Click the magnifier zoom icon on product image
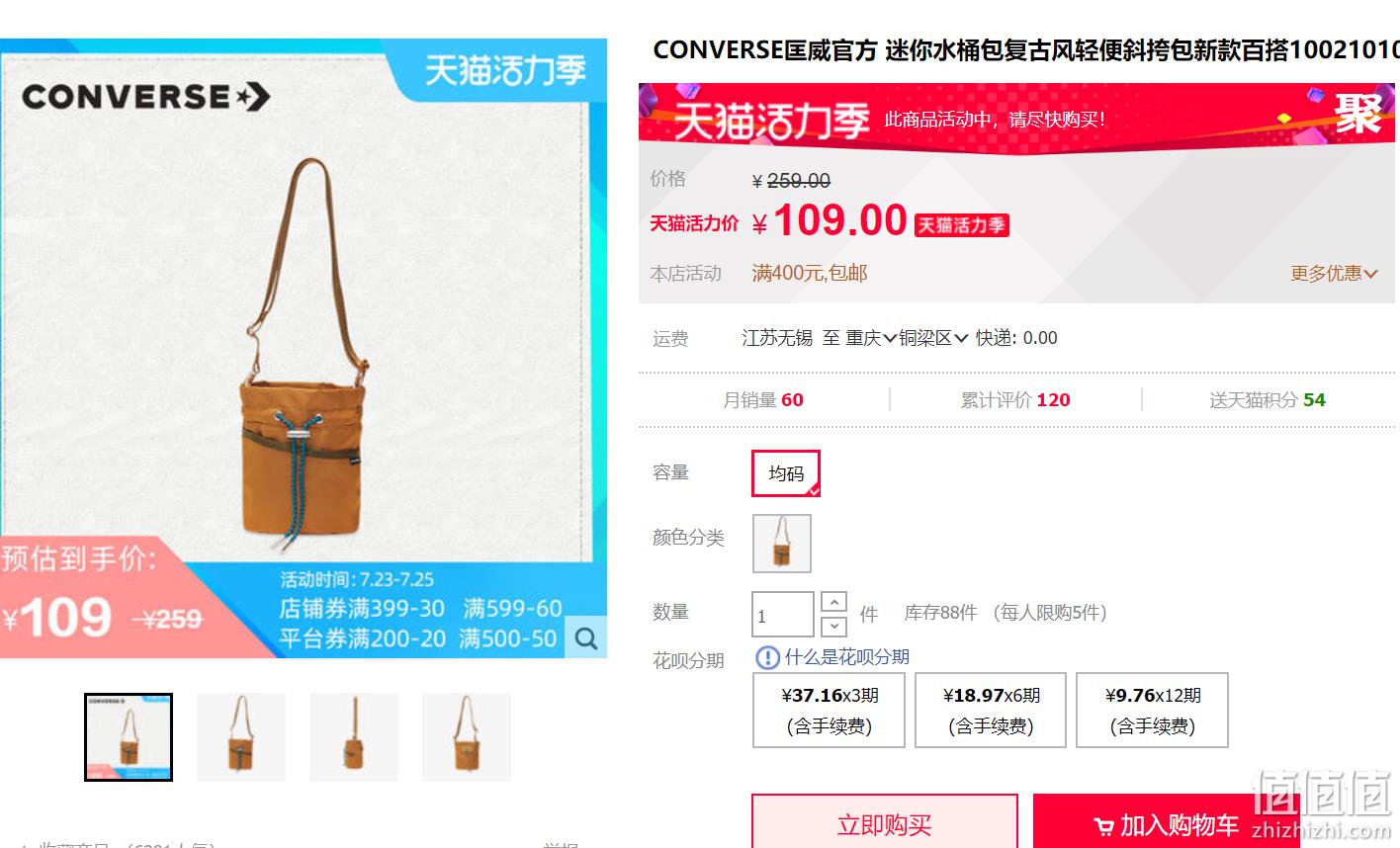The image size is (1400, 848). [585, 637]
